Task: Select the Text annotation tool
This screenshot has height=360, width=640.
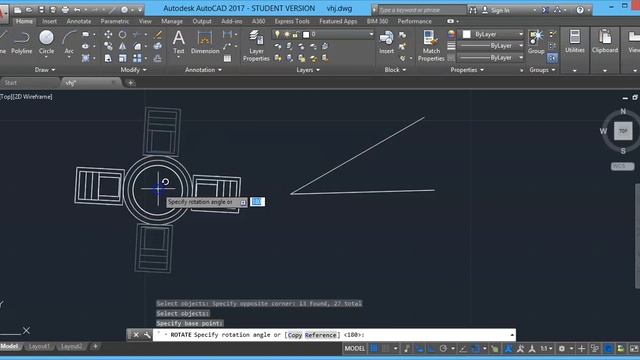Action: 178,42
